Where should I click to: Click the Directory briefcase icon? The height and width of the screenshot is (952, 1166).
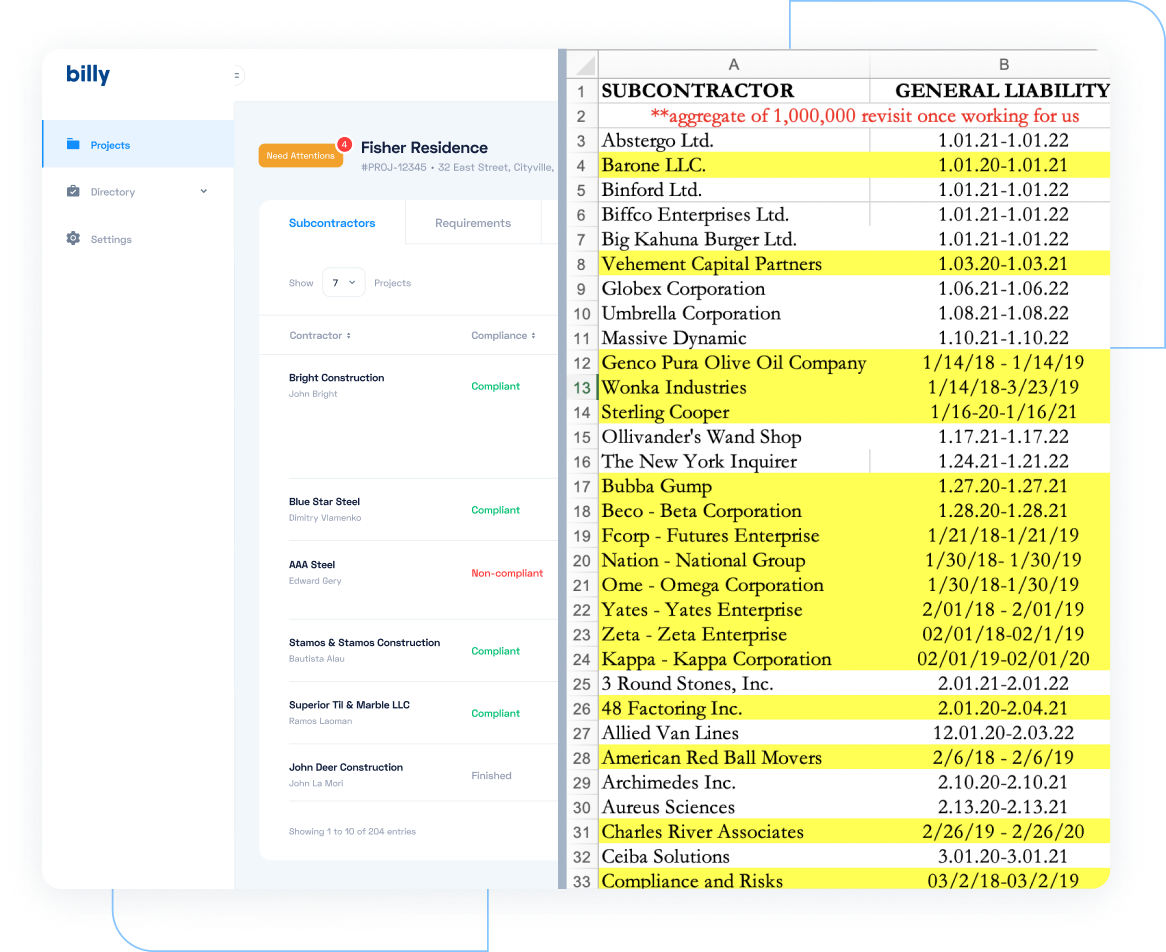pos(75,191)
